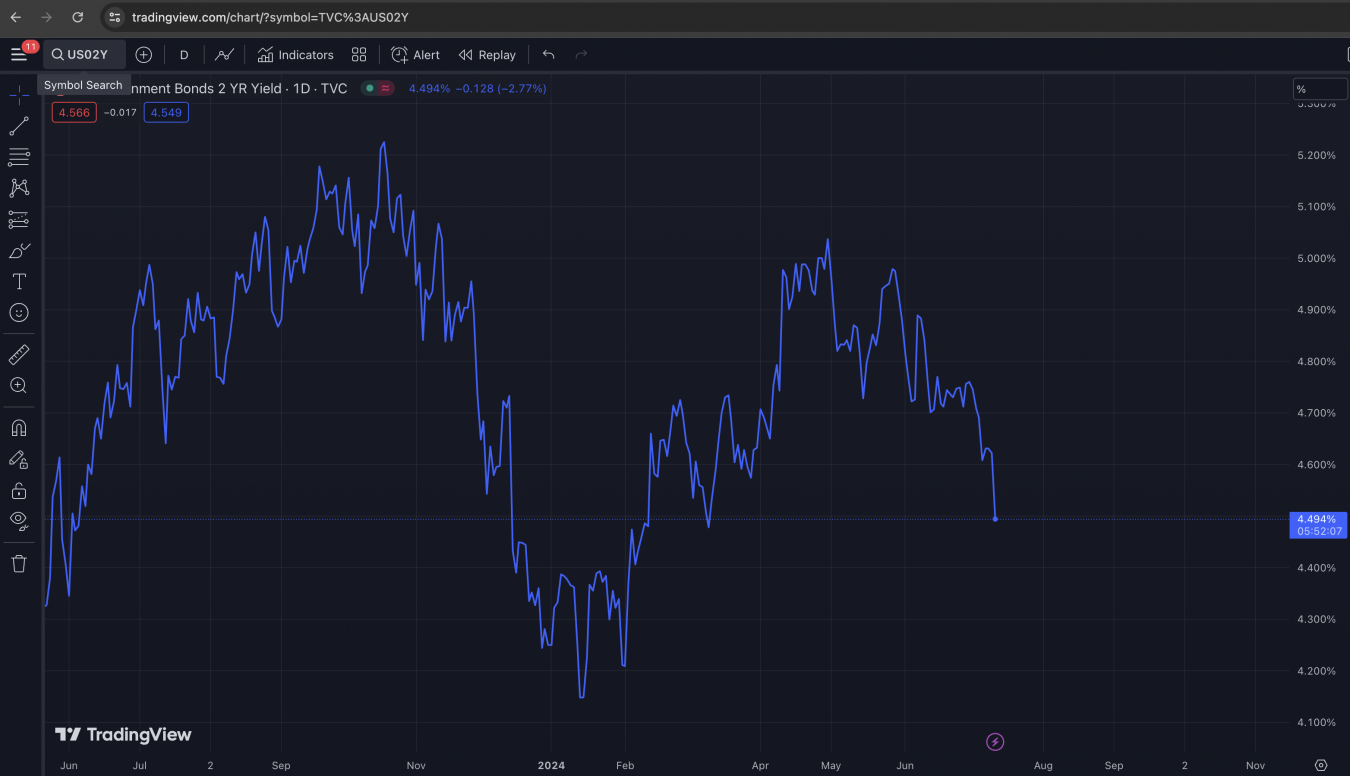Start bar Replay mode
This screenshot has width=1350, height=776.
coord(487,54)
